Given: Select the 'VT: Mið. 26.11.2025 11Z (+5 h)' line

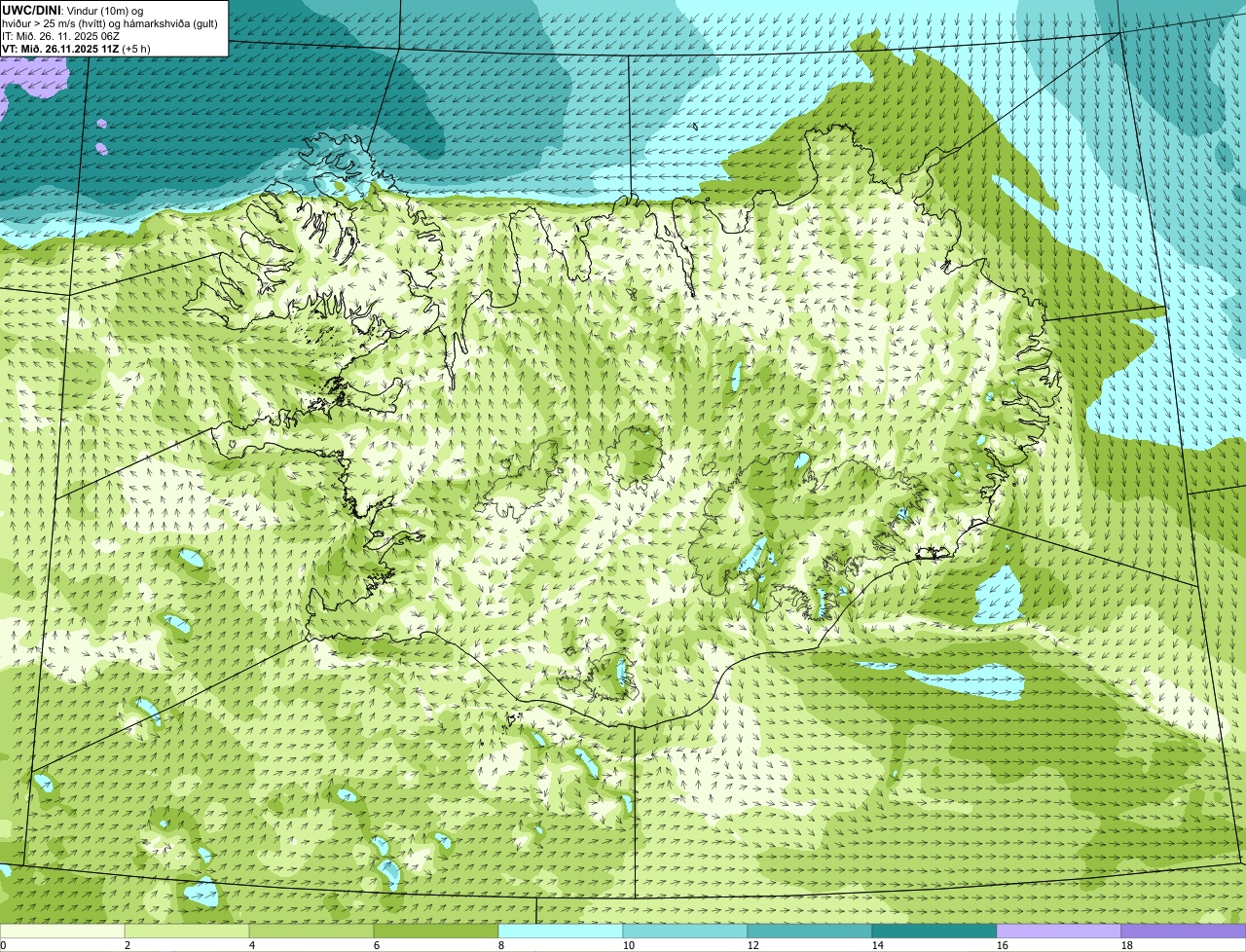Looking at the screenshot, I should point(77,49).
